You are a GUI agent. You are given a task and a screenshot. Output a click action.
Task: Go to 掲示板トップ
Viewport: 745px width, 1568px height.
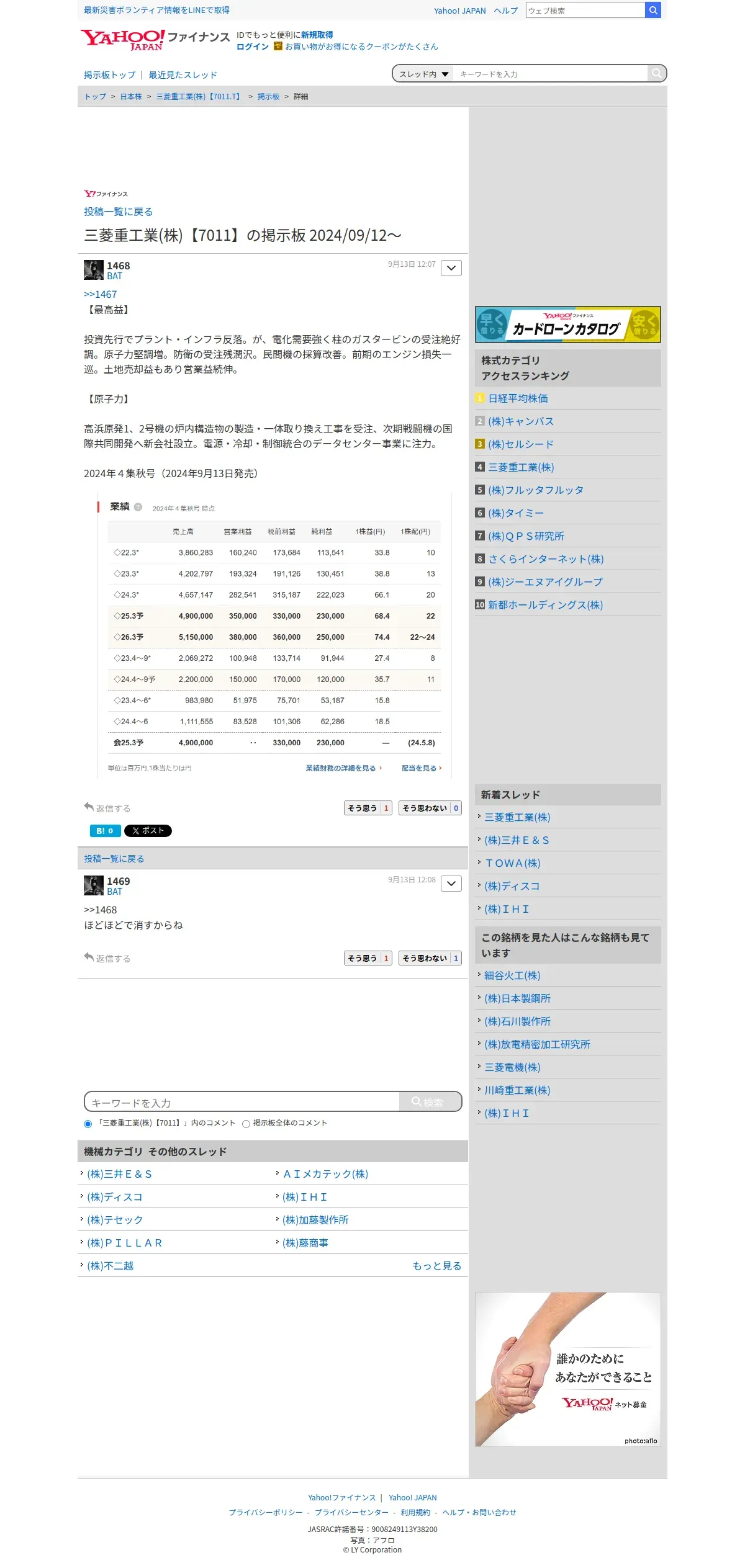109,75
